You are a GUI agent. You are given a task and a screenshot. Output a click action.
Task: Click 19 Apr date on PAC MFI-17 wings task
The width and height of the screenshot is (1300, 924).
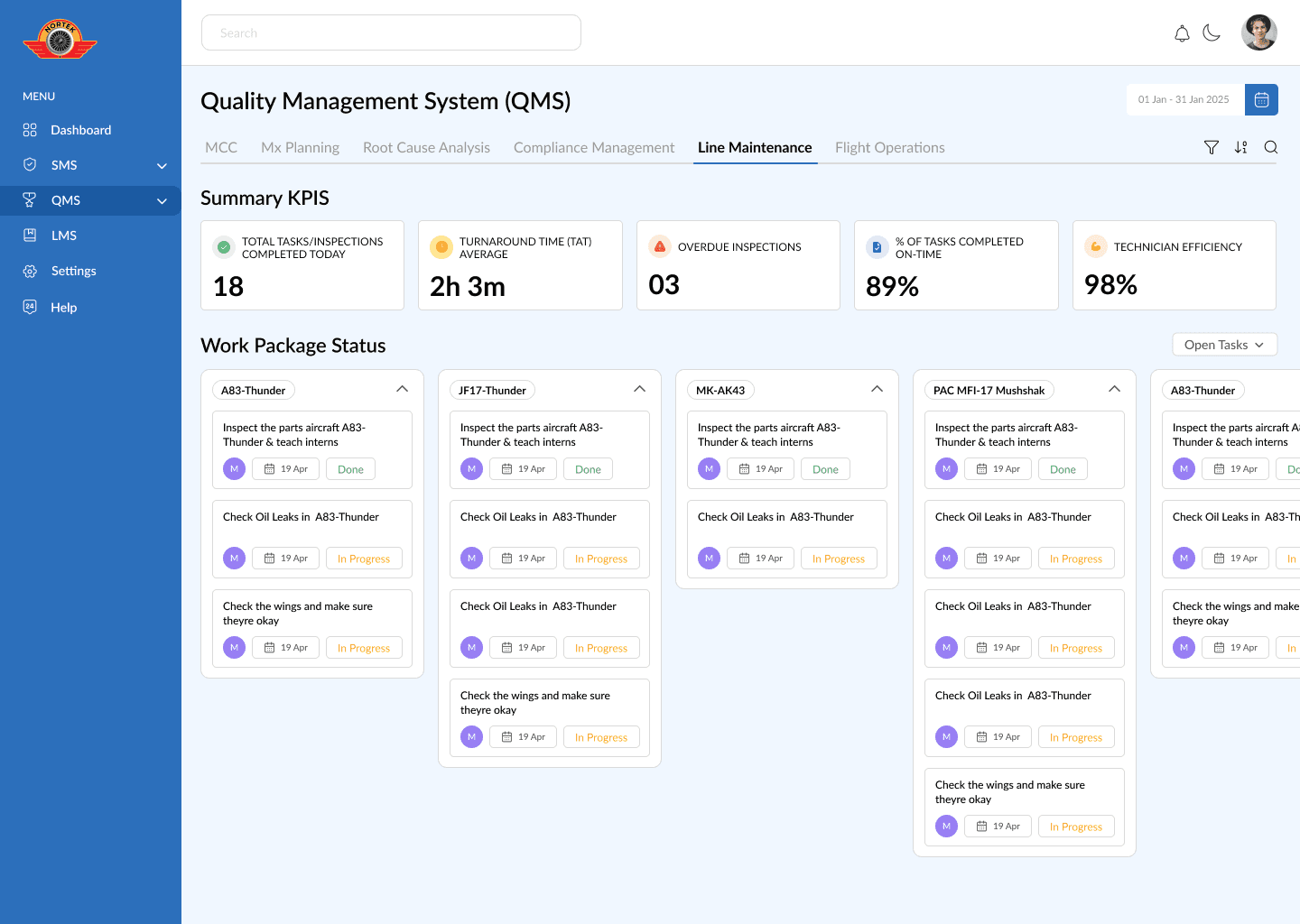(998, 827)
